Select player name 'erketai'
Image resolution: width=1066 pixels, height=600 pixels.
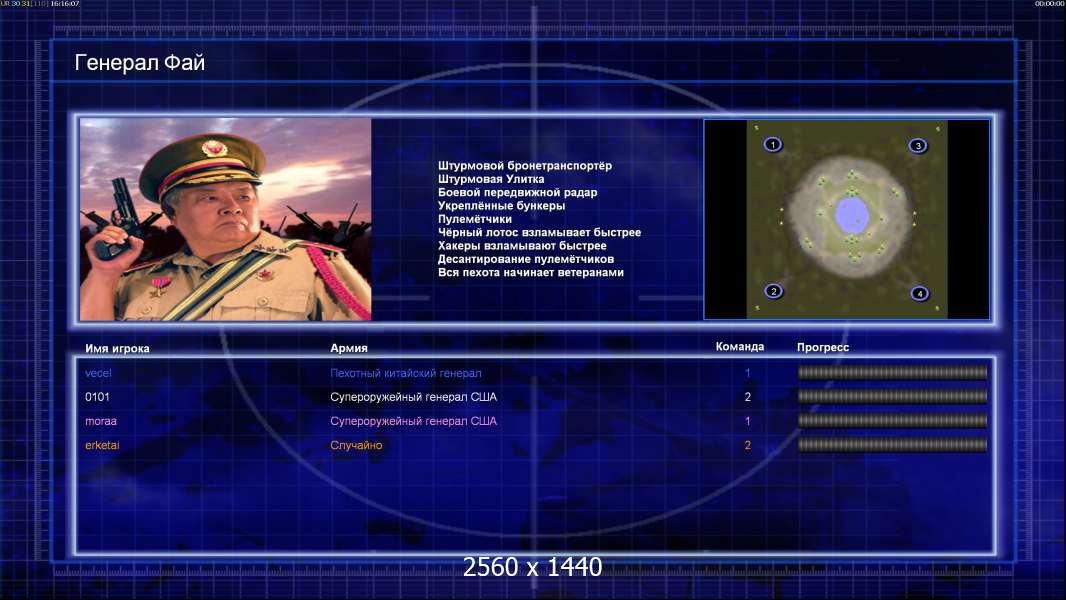coord(102,445)
